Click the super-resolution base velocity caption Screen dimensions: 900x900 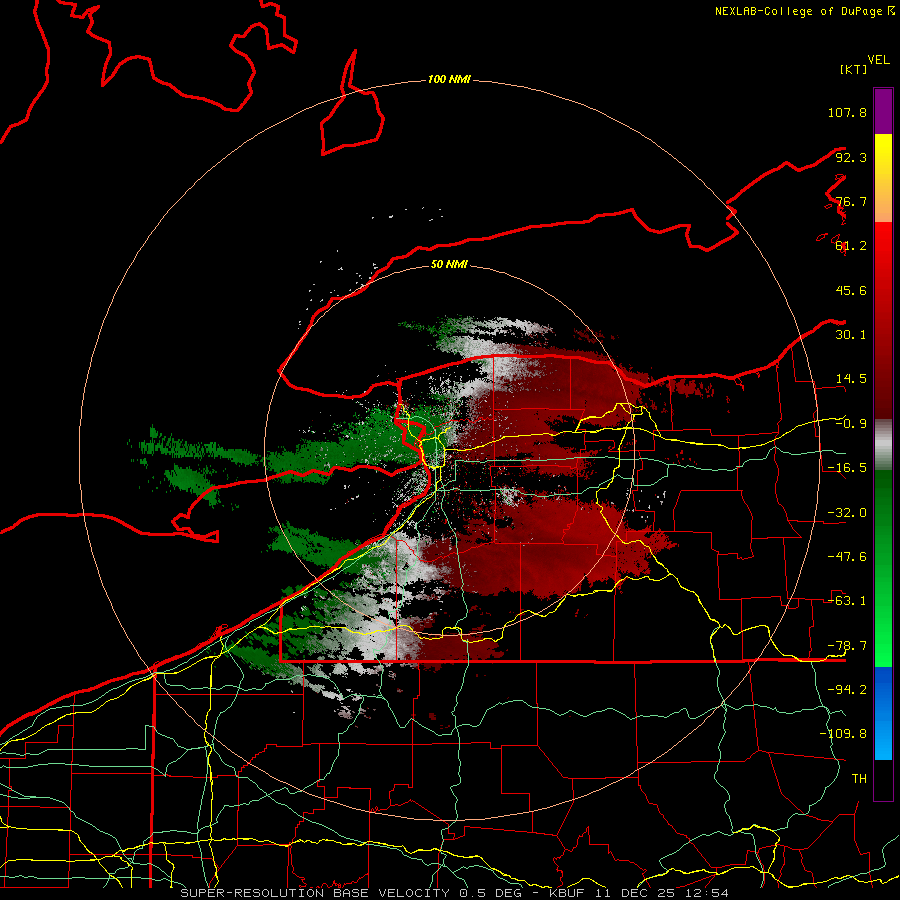(454, 893)
